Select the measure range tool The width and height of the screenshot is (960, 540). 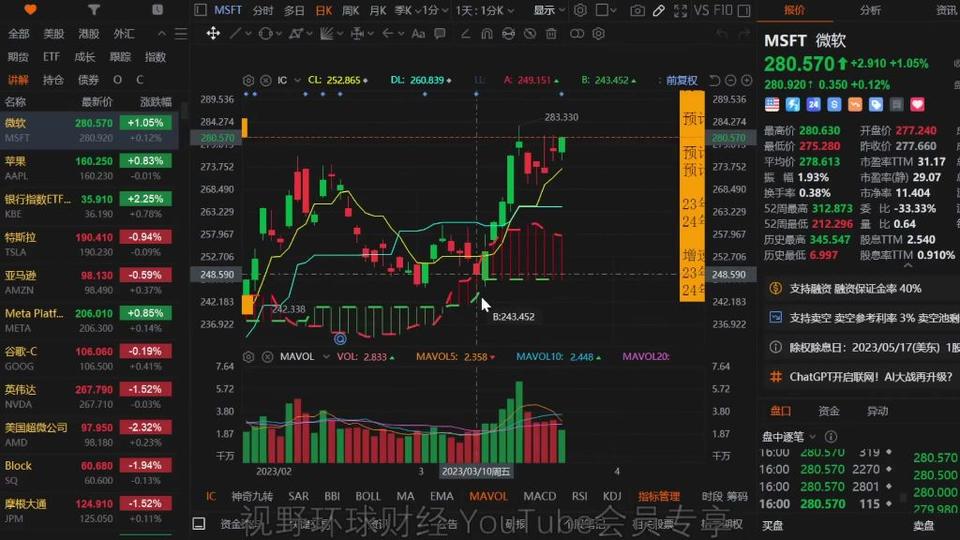coord(358,34)
